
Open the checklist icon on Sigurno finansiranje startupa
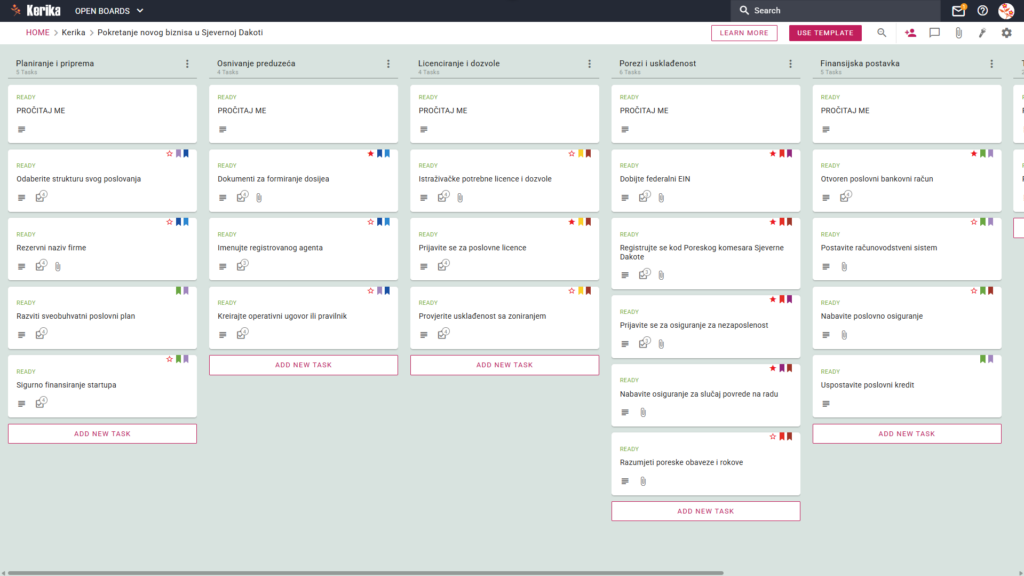click(x=41, y=402)
